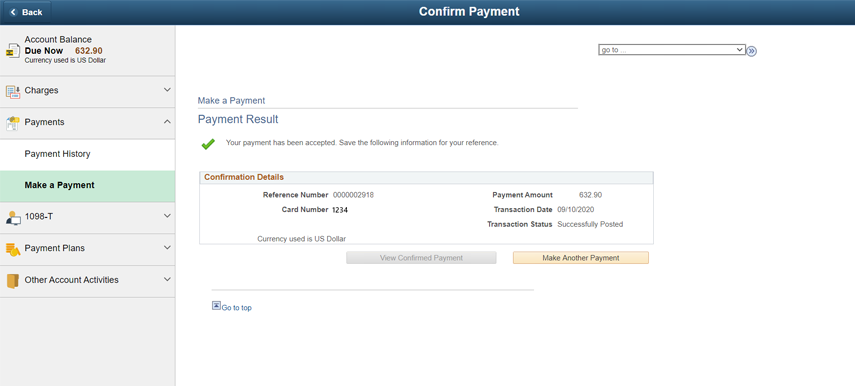Expand Other Account Activities chevron
The height and width of the screenshot is (386, 855).
(x=167, y=279)
